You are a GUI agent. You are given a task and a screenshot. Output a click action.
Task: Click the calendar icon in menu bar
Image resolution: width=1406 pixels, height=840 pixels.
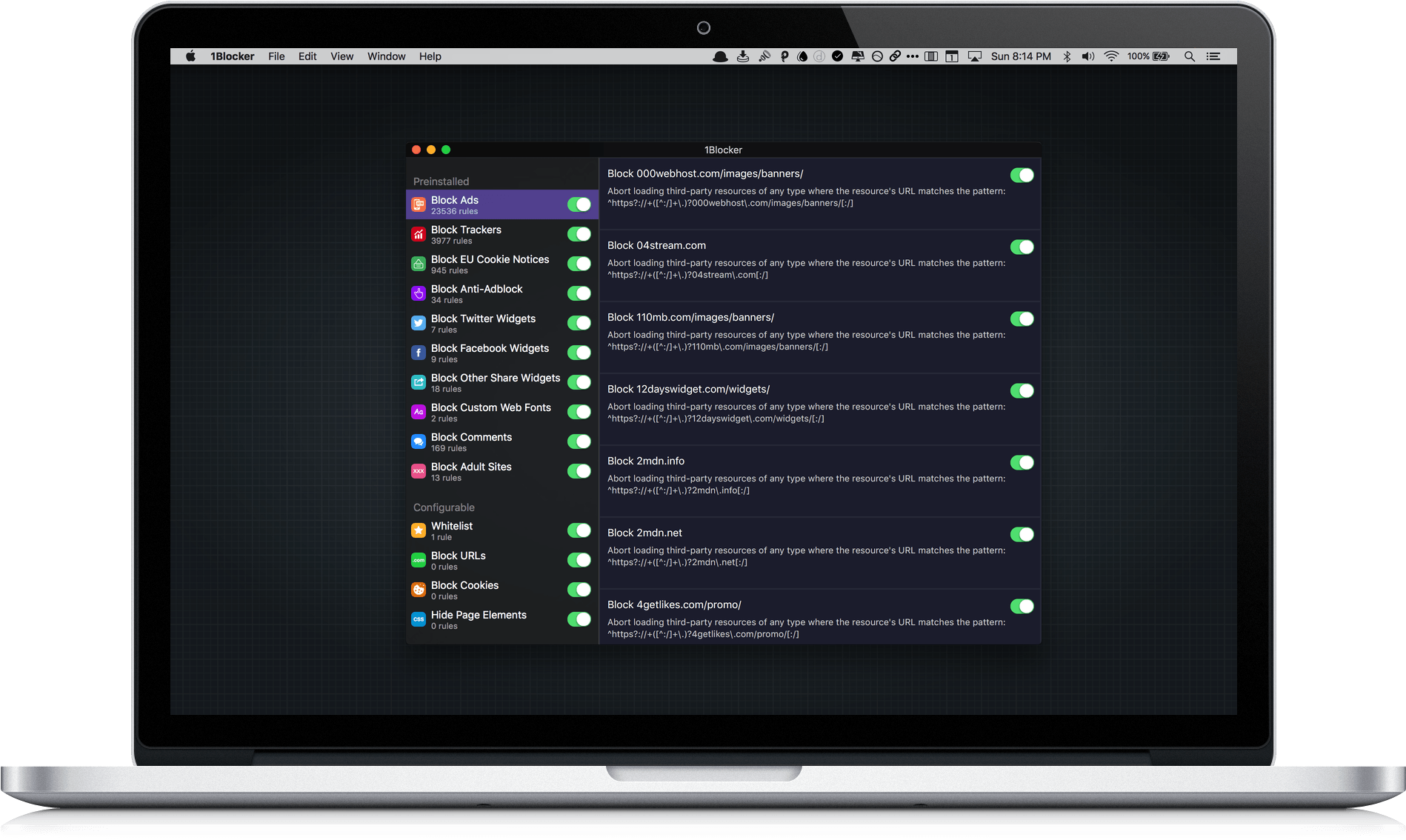click(x=952, y=56)
